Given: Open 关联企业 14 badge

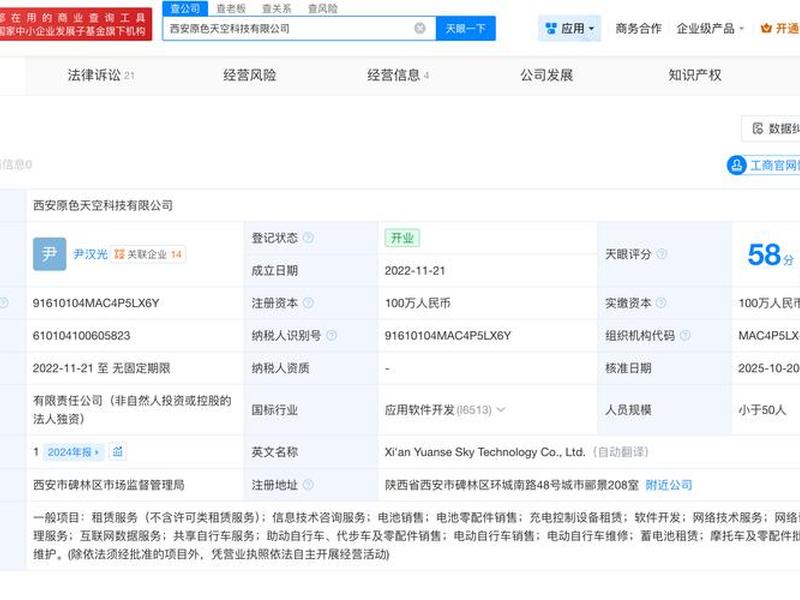Looking at the screenshot, I should click(148, 254).
